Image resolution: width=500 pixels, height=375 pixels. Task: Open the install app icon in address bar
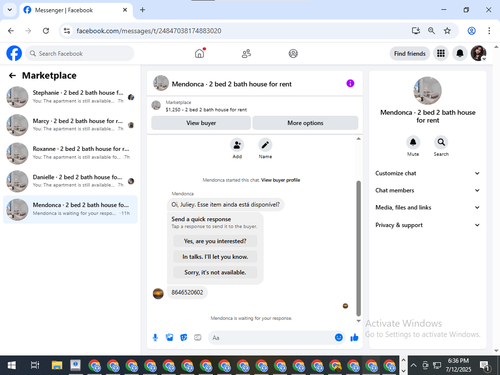coord(416,31)
